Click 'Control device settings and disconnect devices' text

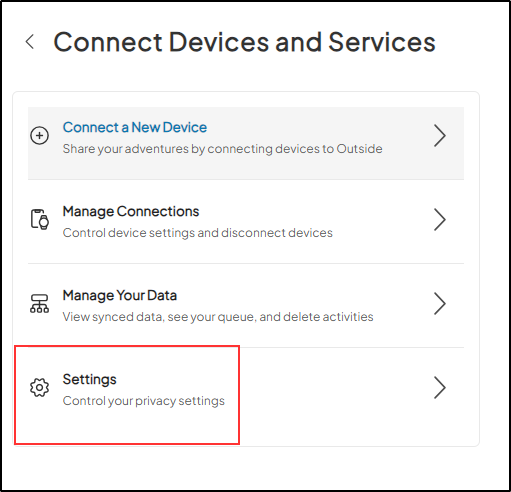click(198, 233)
